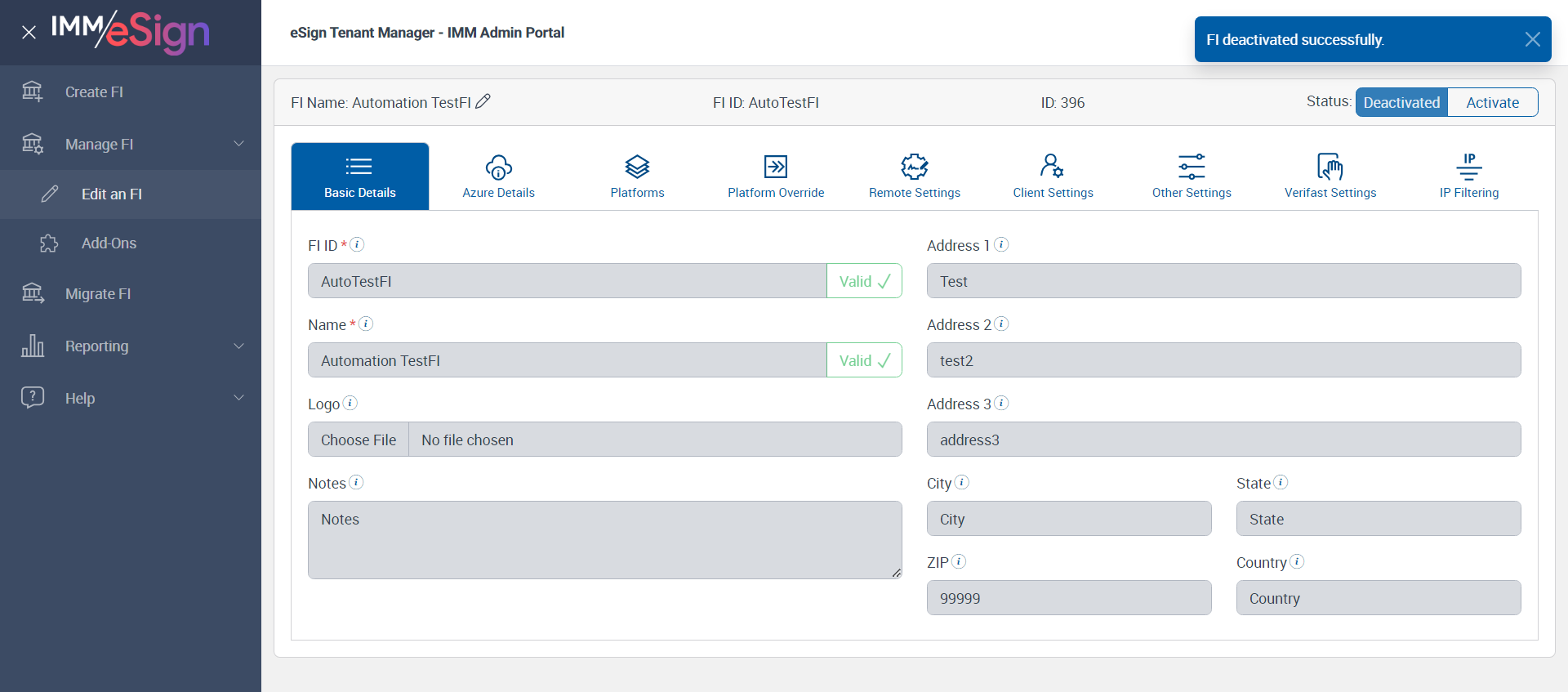The width and height of the screenshot is (1568, 692).
Task: Click the Address 3 input field
Action: (1224, 440)
